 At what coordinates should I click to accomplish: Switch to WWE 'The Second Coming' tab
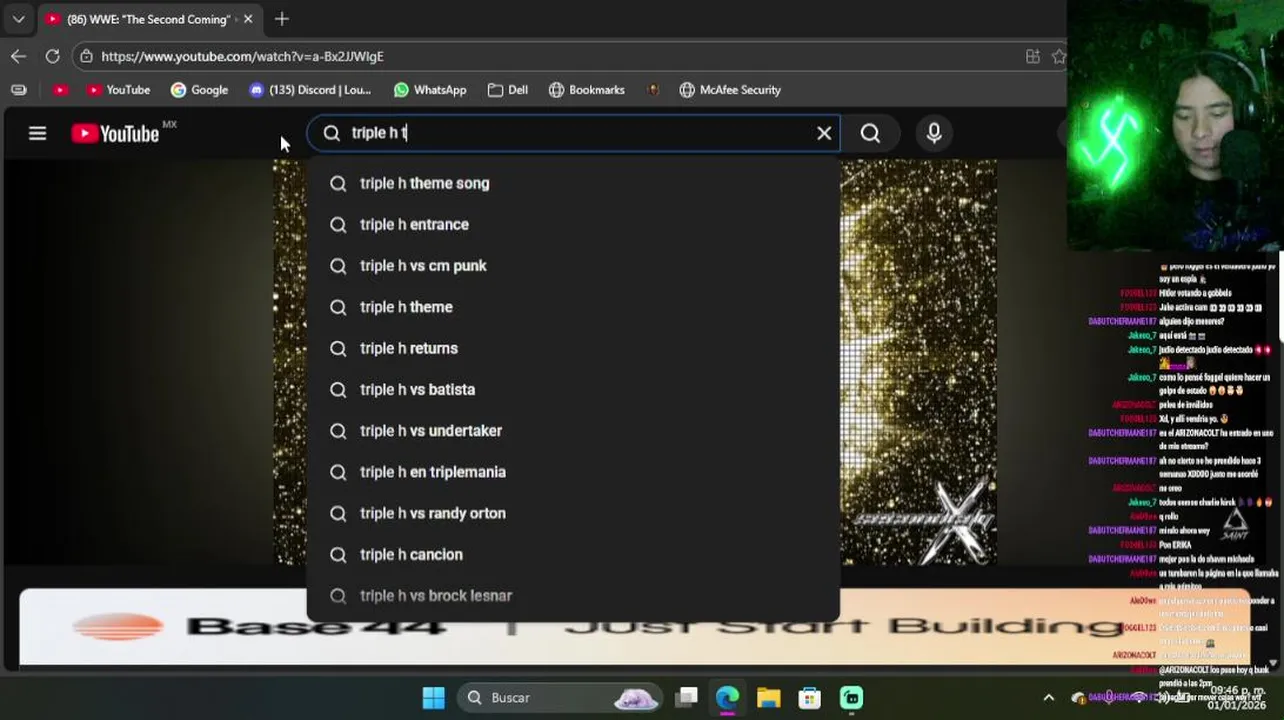[148, 19]
